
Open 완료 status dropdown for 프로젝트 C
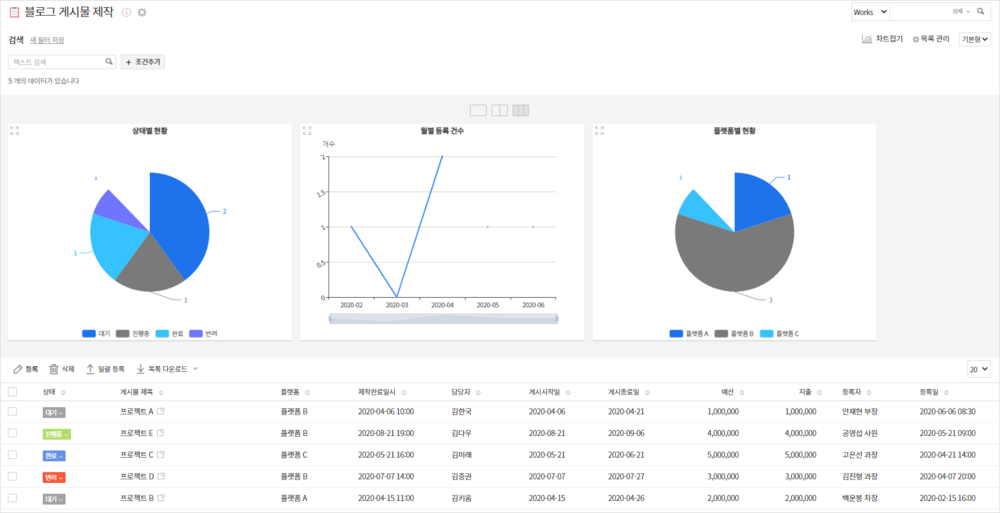tap(54, 456)
